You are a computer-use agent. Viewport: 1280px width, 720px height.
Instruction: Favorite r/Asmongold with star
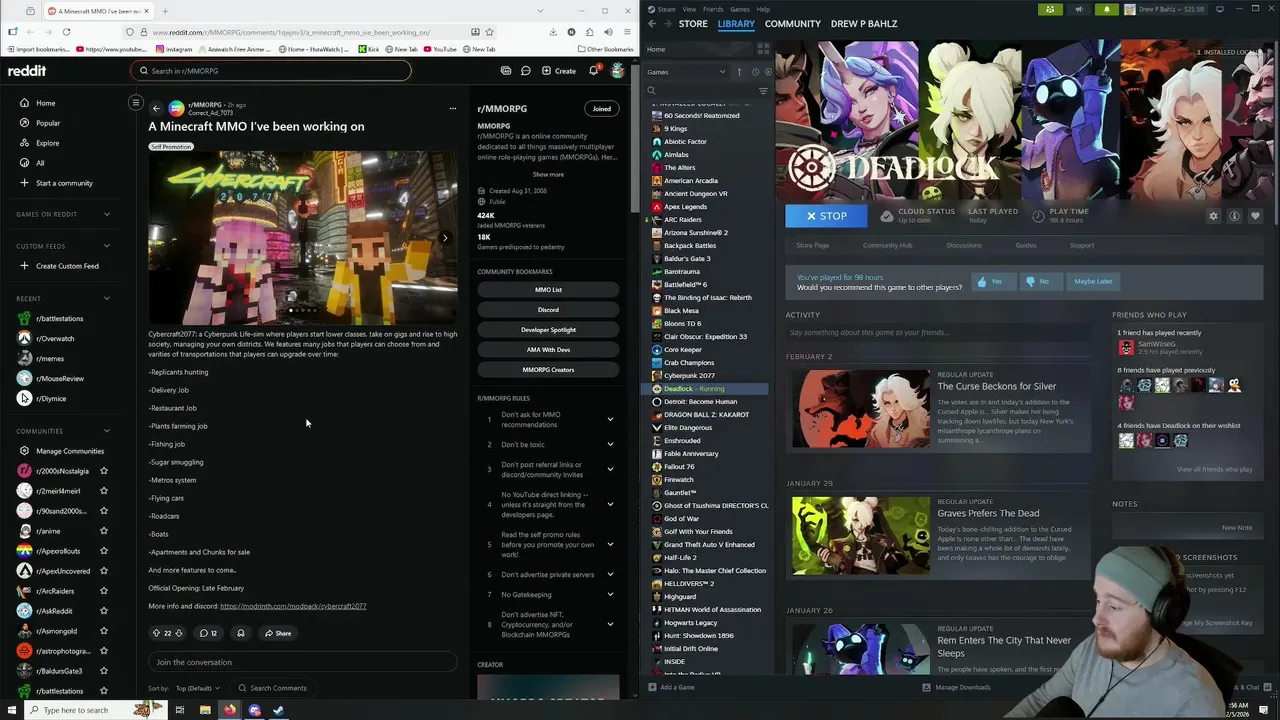104,631
